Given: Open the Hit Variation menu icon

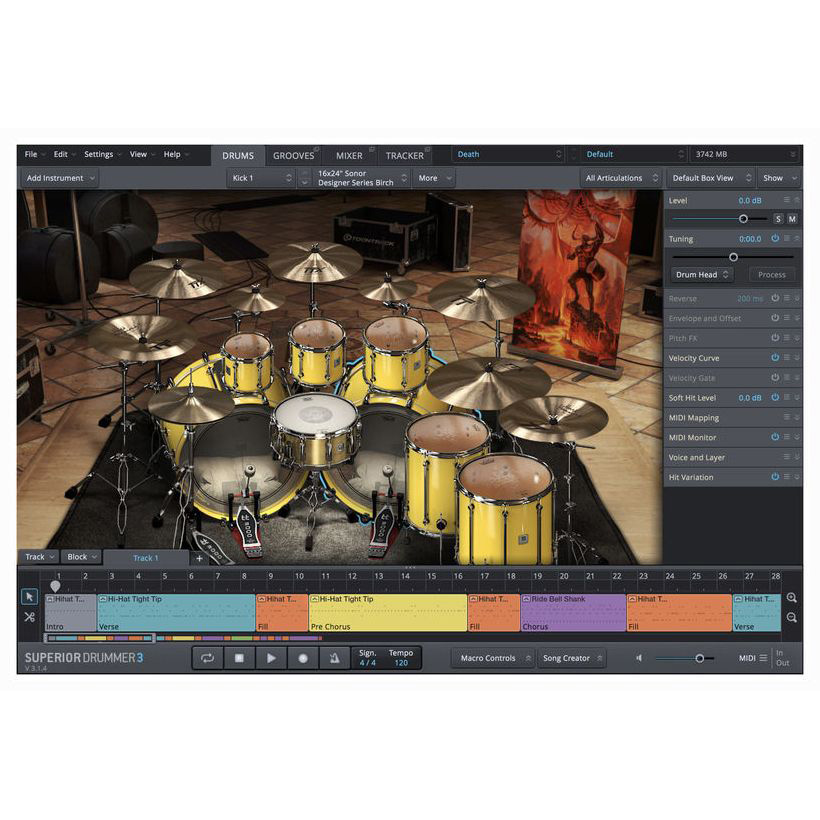Looking at the screenshot, I should pyautogui.click(x=787, y=476).
